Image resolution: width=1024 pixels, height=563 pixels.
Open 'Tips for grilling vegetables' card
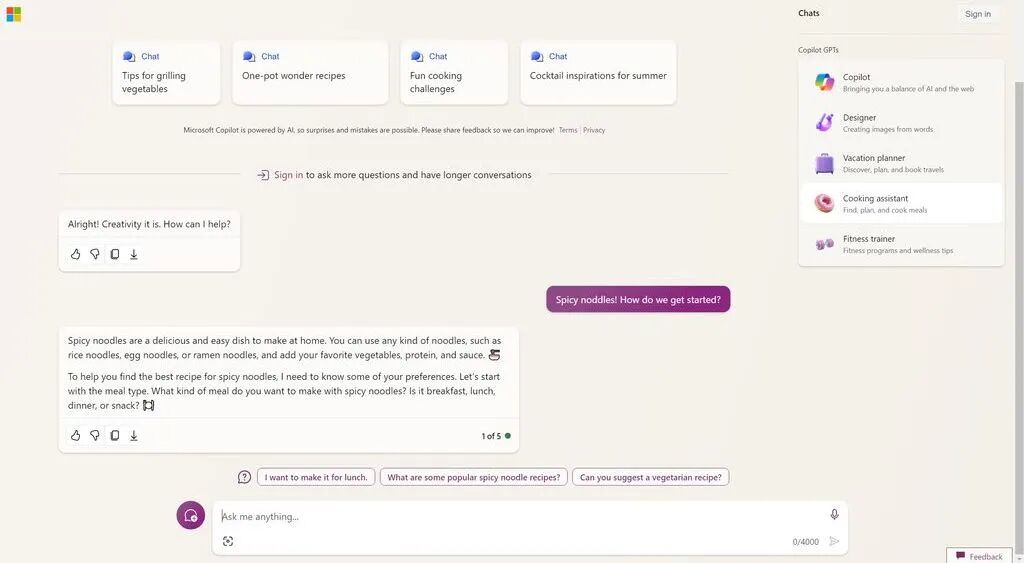tap(167, 72)
